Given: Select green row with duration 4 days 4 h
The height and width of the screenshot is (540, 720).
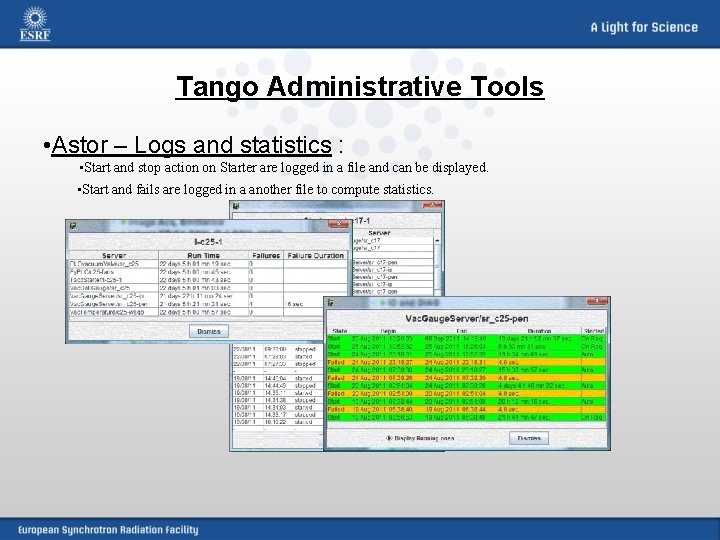Looking at the screenshot, I should point(467,386).
